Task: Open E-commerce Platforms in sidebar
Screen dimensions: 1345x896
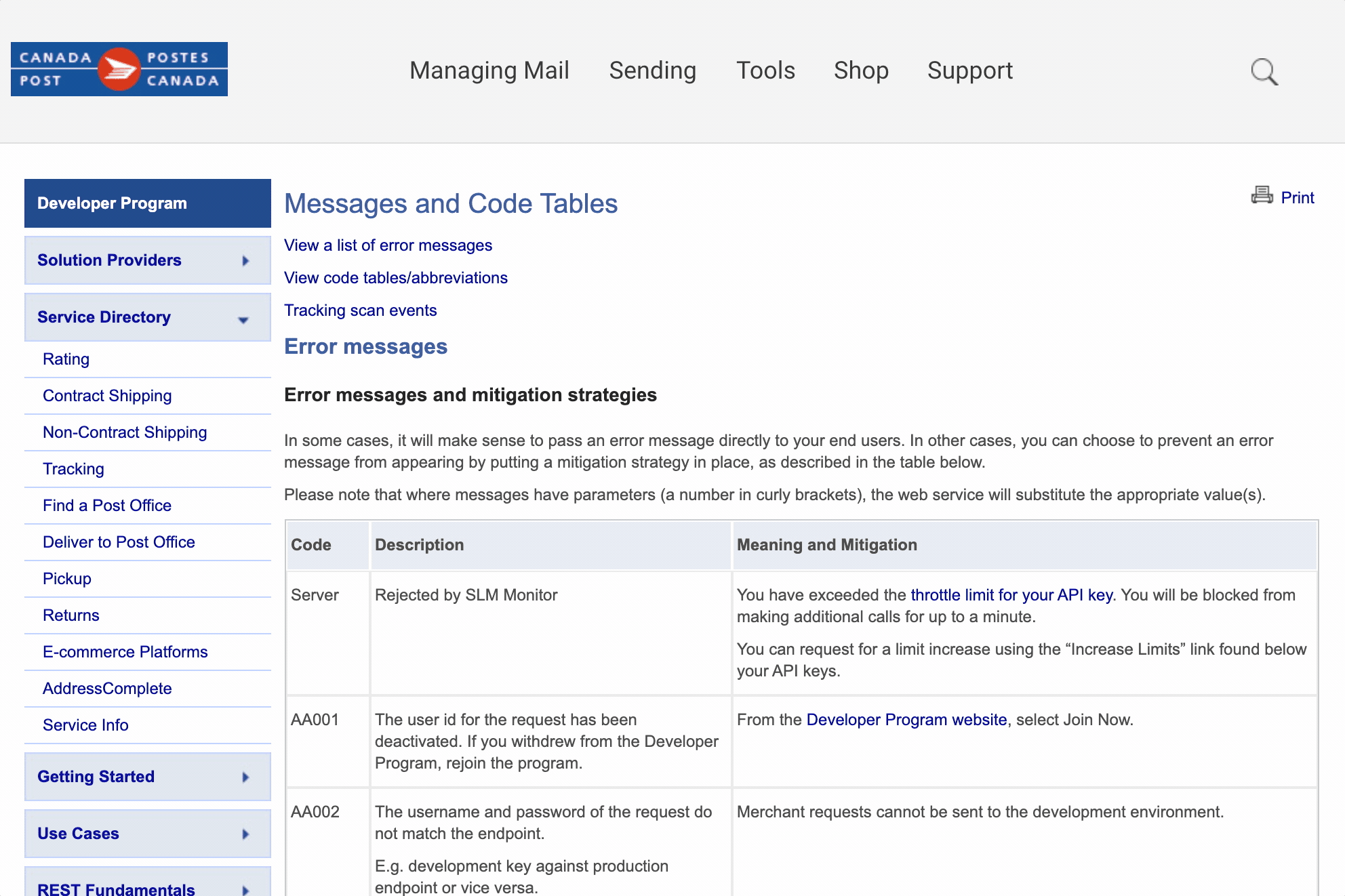Action: pyautogui.click(x=125, y=652)
